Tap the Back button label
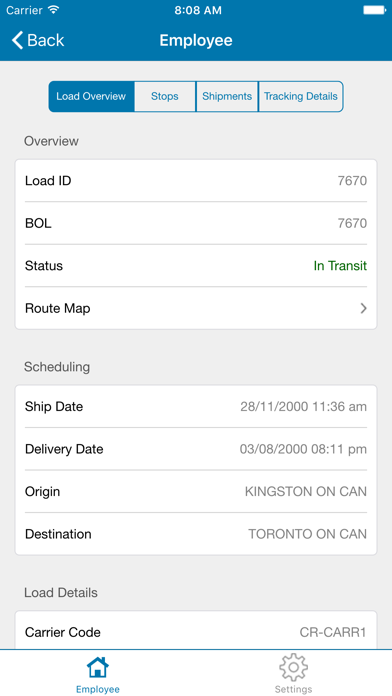 click(x=46, y=40)
